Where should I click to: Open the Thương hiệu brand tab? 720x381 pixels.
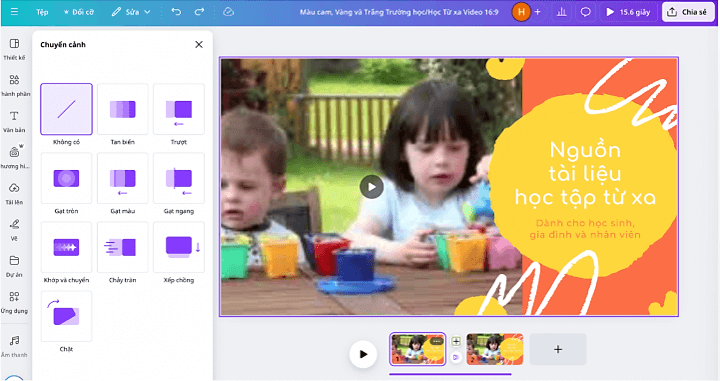(14, 157)
